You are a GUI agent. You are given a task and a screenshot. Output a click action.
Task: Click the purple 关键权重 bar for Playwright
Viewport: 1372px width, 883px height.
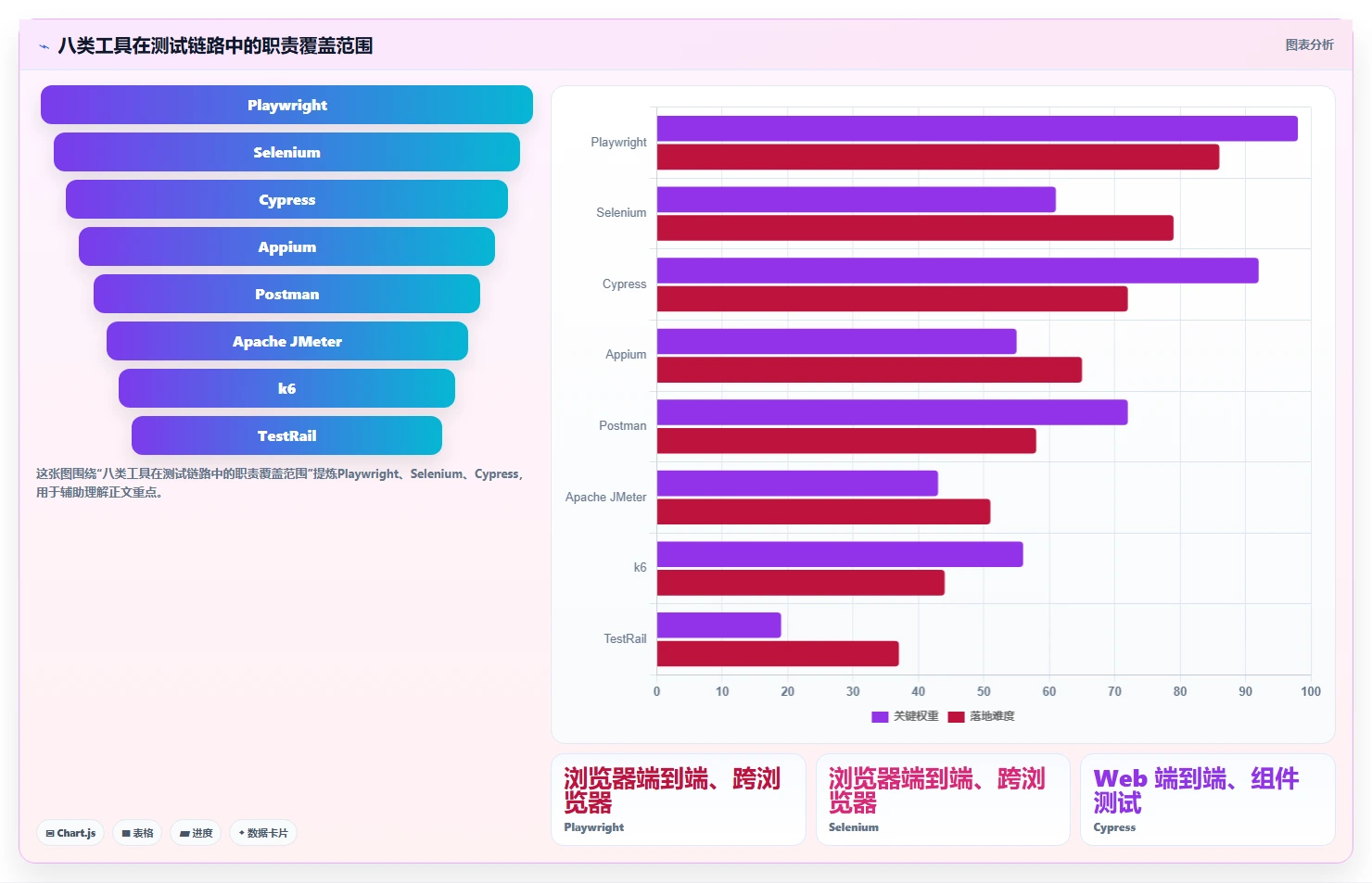point(977,129)
